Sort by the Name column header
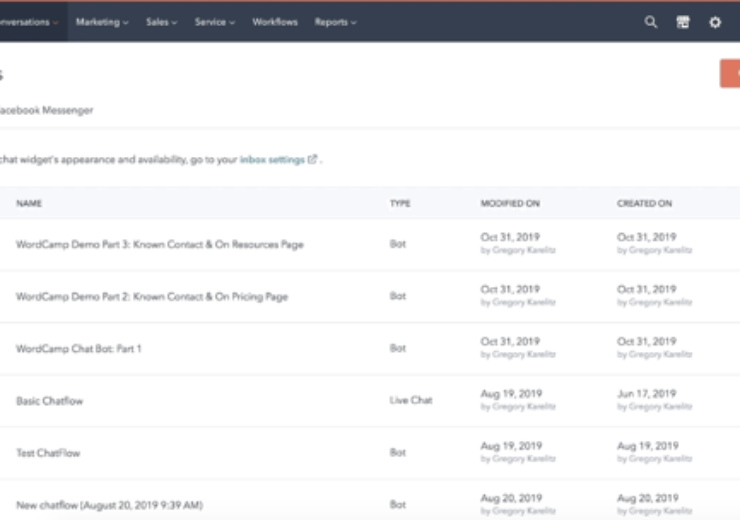This screenshot has width=740, height=520. (29, 203)
